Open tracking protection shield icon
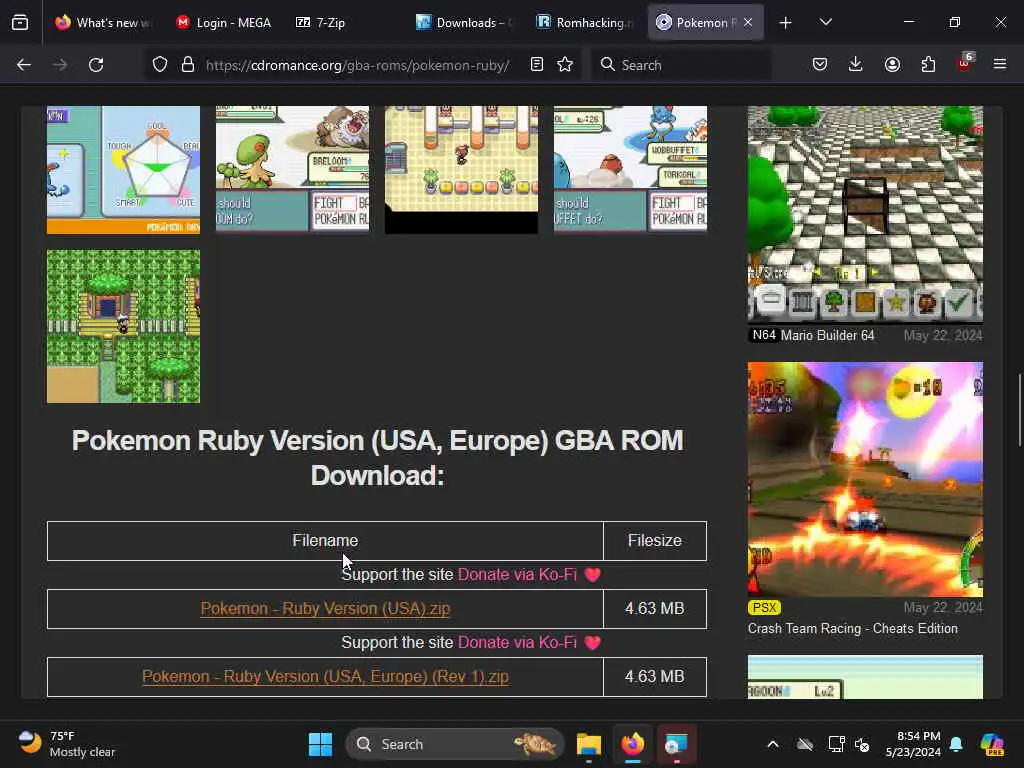The width and height of the screenshot is (1024, 768). (160, 65)
